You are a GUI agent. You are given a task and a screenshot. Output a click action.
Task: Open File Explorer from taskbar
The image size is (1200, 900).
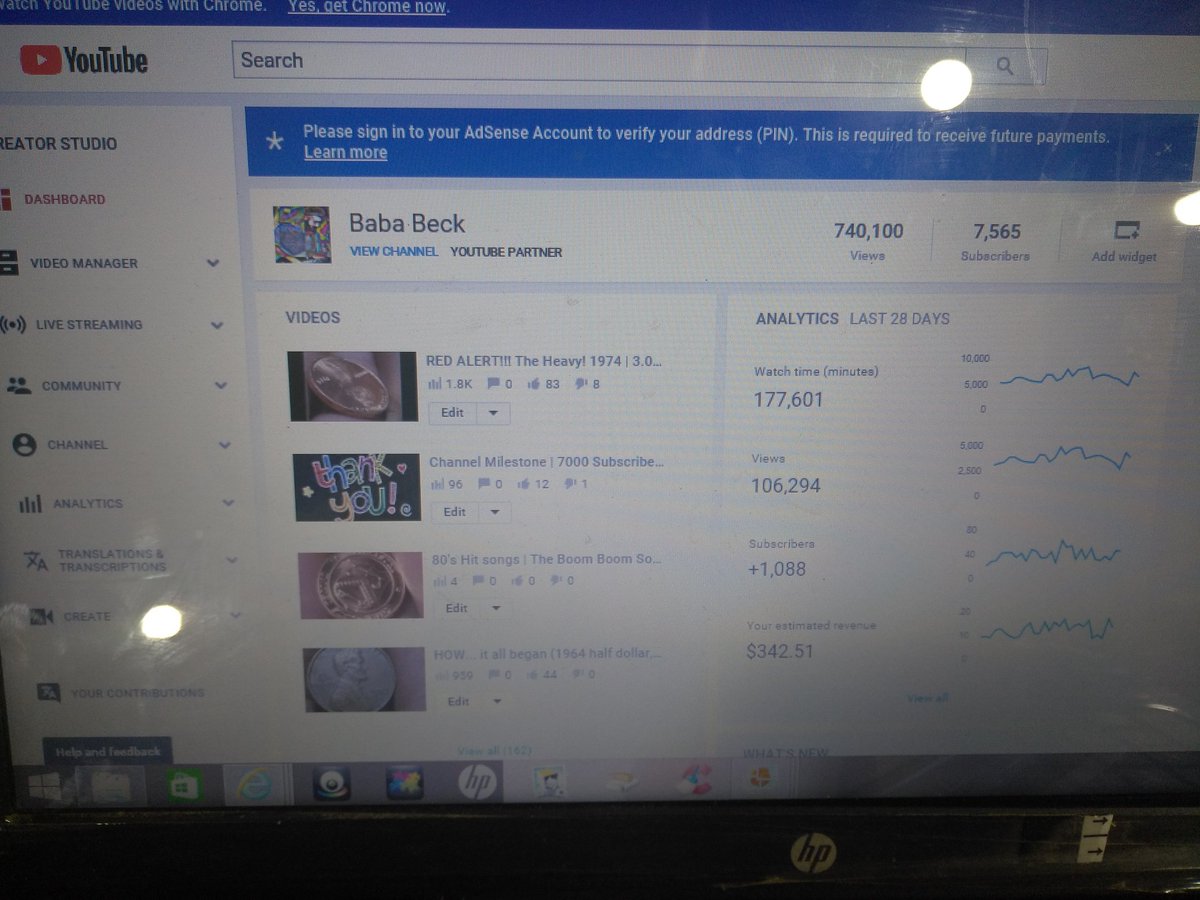click(x=109, y=787)
